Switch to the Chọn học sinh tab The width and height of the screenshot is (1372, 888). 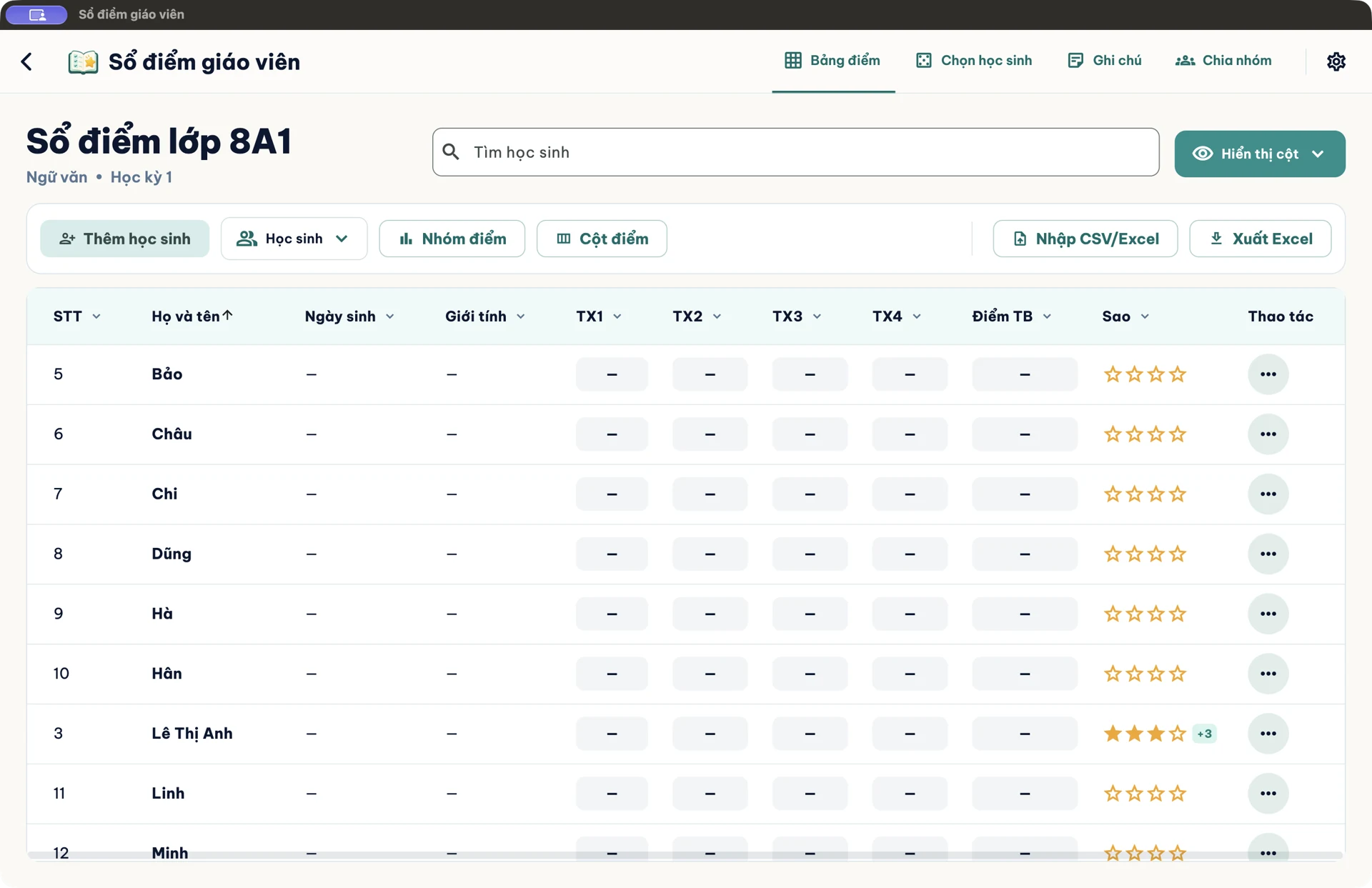click(974, 61)
